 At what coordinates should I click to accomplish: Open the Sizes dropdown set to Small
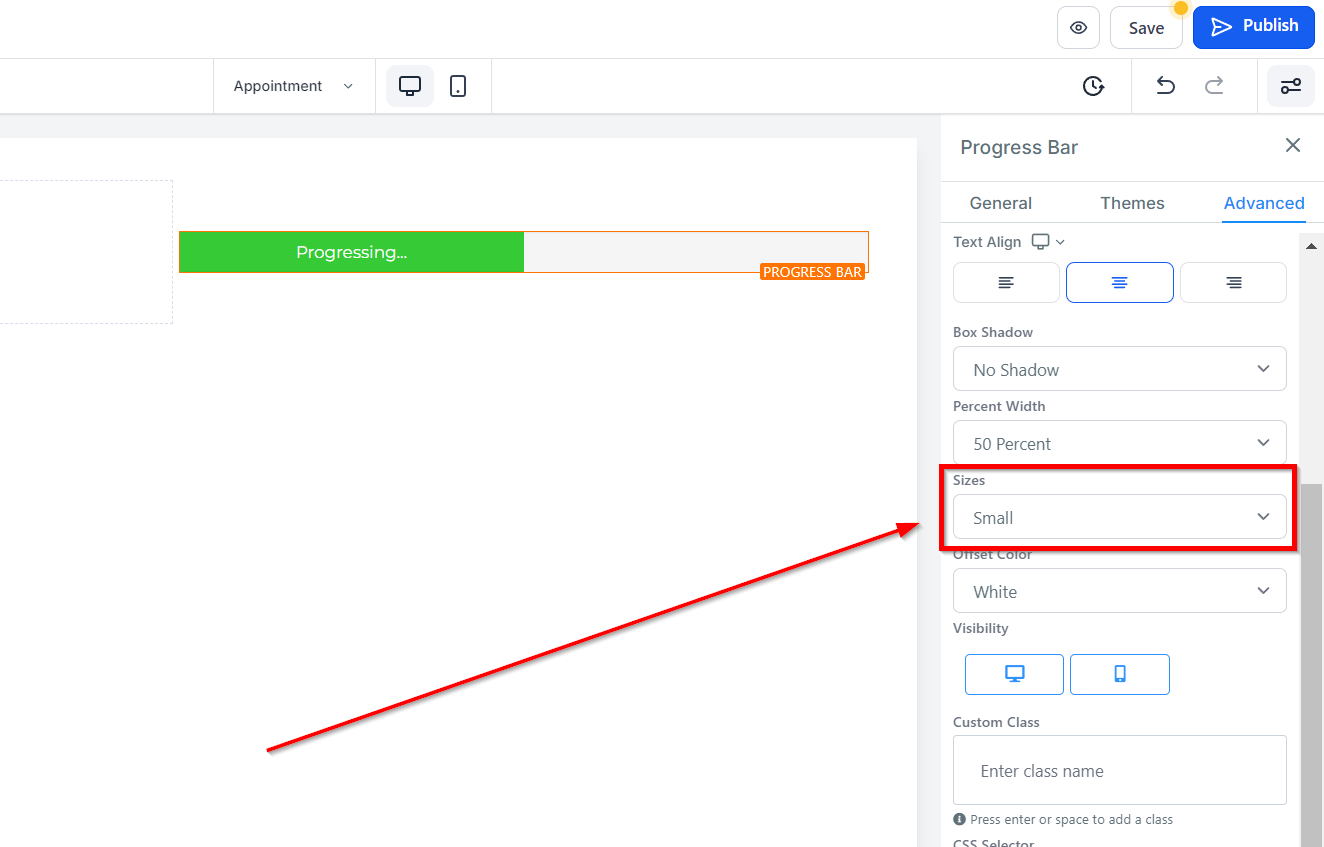pyautogui.click(x=1120, y=517)
